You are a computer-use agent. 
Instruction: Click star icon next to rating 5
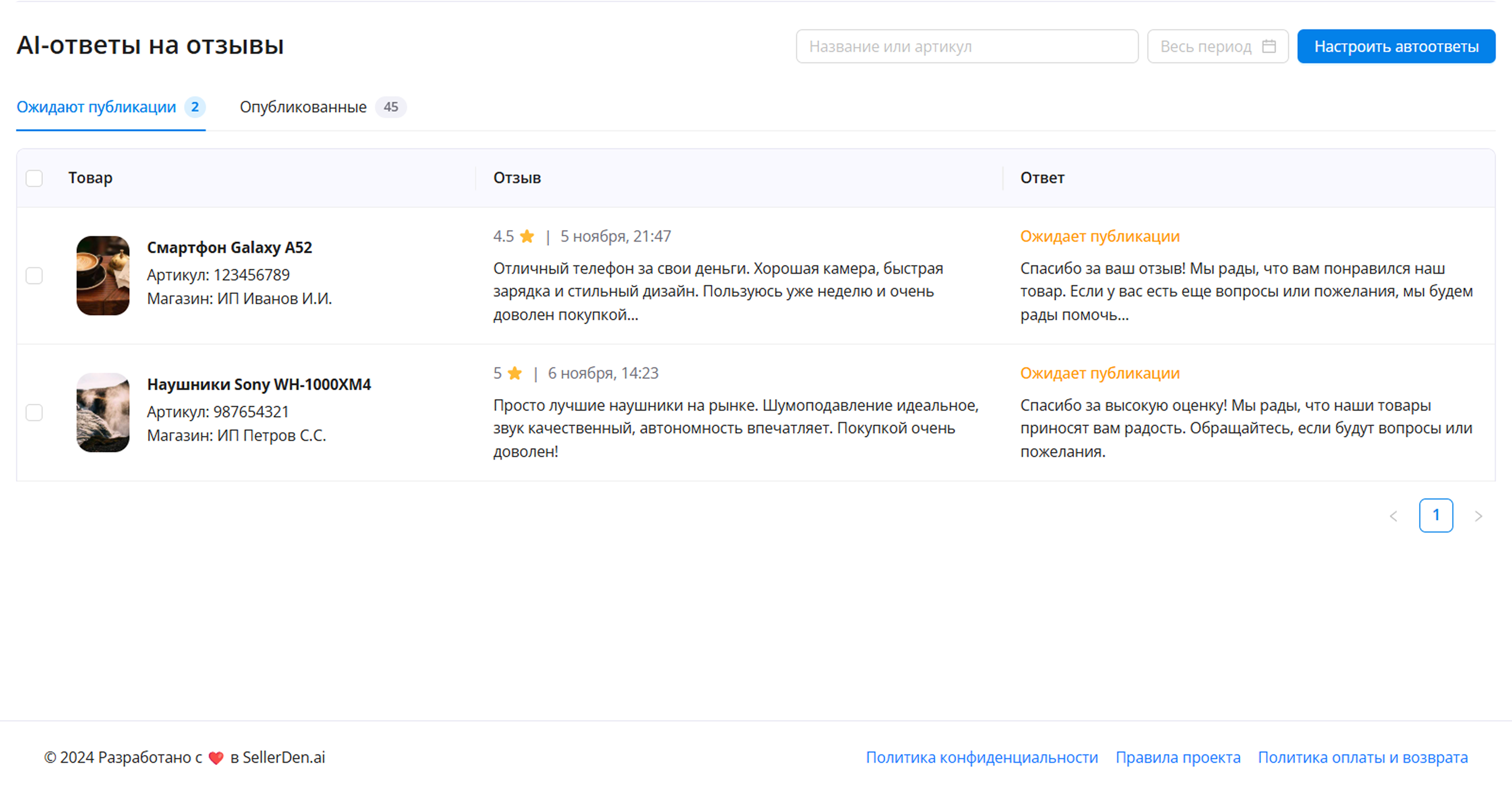coord(515,373)
